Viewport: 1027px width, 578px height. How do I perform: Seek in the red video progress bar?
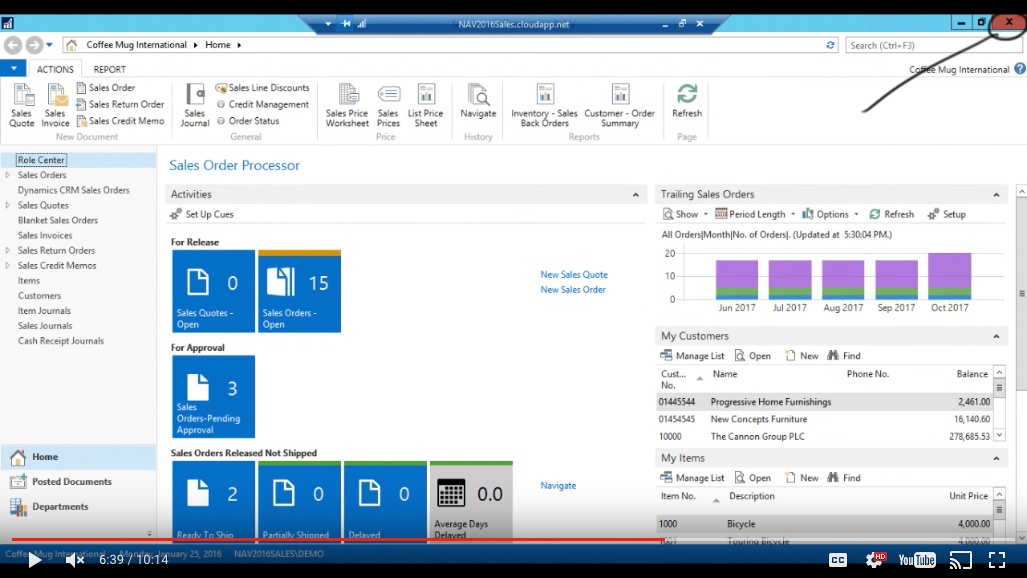click(x=337, y=540)
